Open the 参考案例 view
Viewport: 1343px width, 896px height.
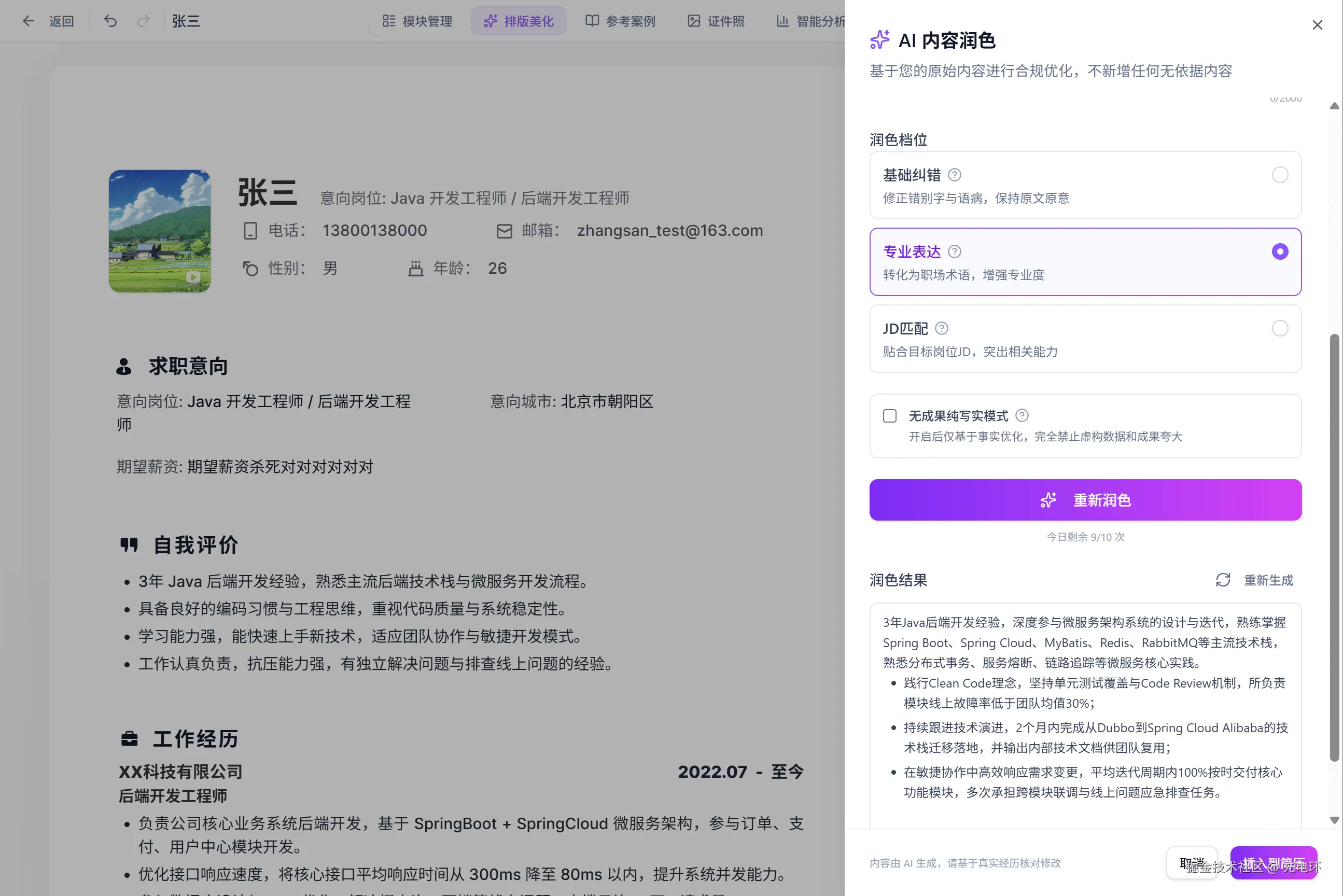(620, 21)
